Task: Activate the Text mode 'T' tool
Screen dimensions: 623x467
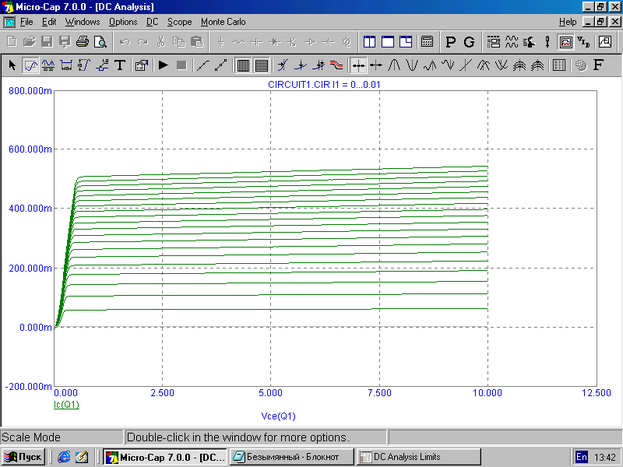Action: pos(120,65)
